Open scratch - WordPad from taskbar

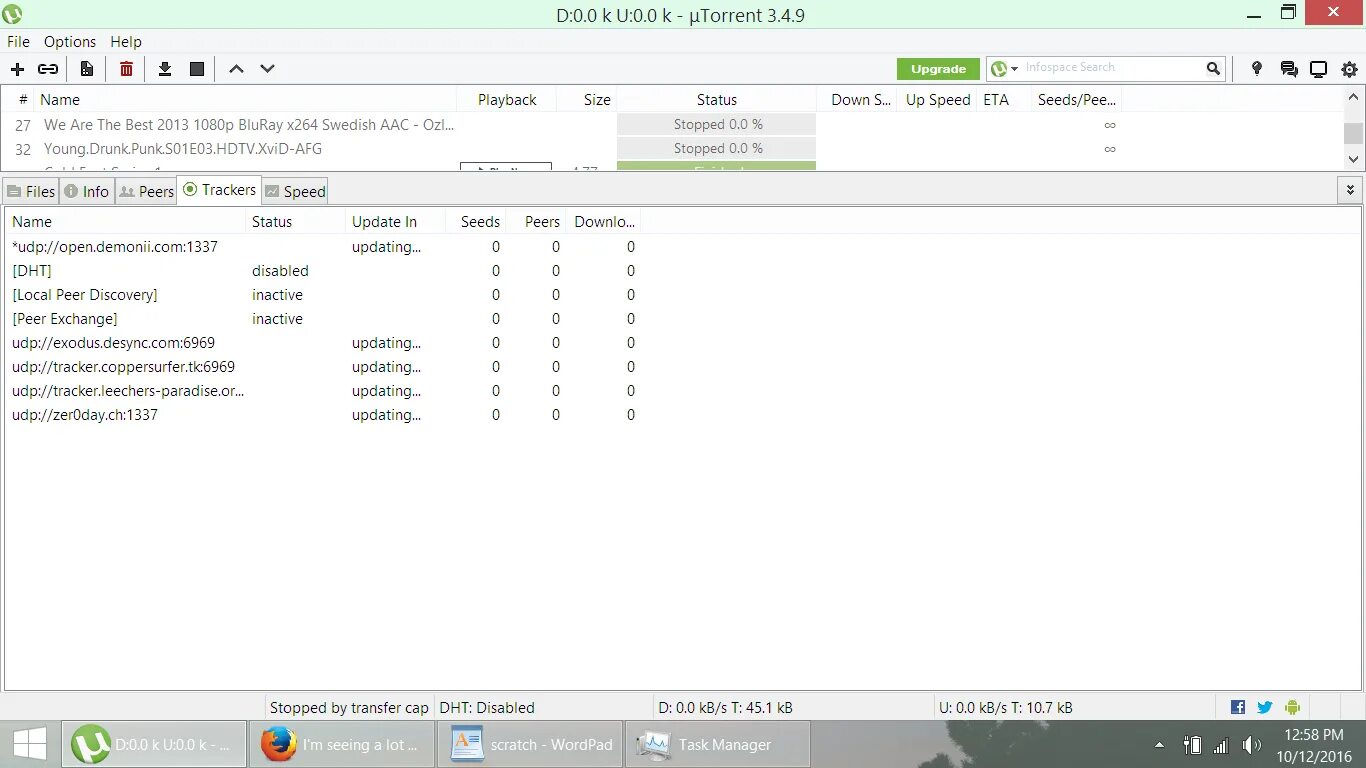(531, 744)
